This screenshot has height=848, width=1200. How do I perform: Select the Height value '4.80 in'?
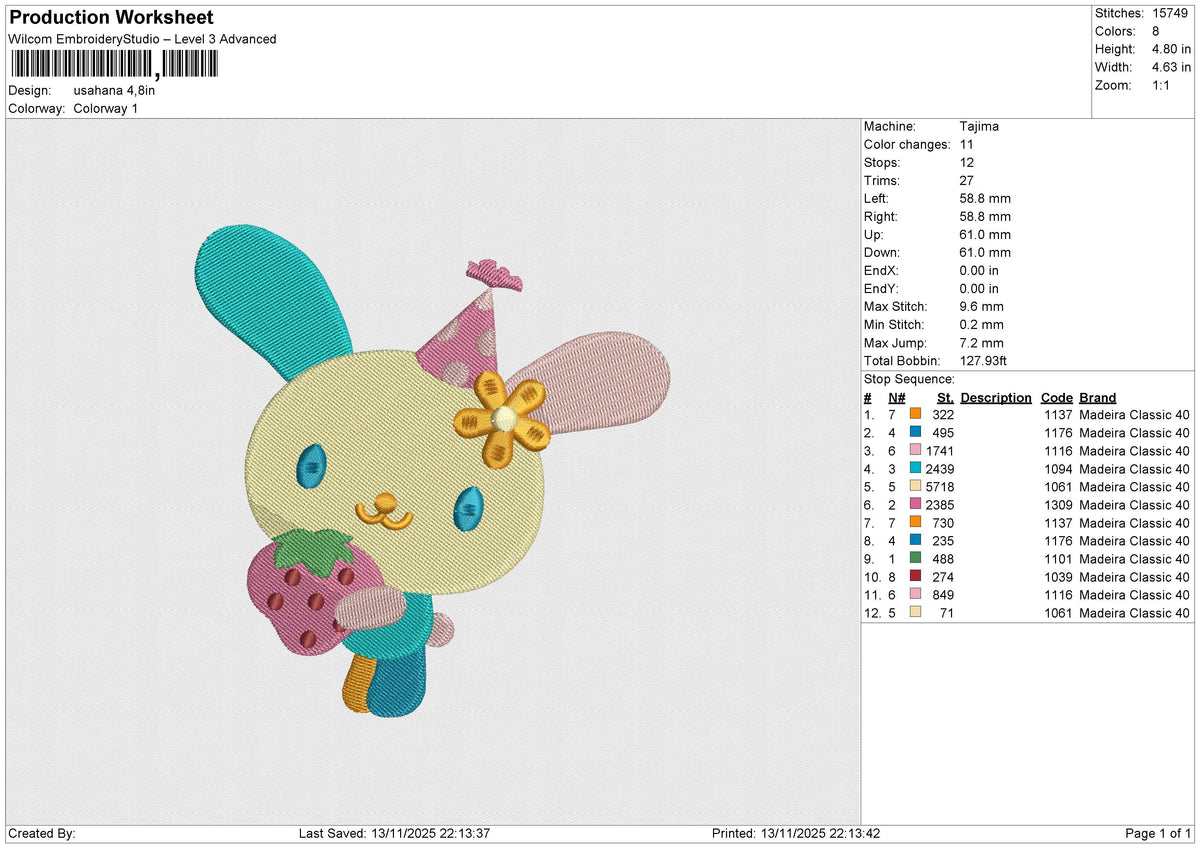(1171, 49)
